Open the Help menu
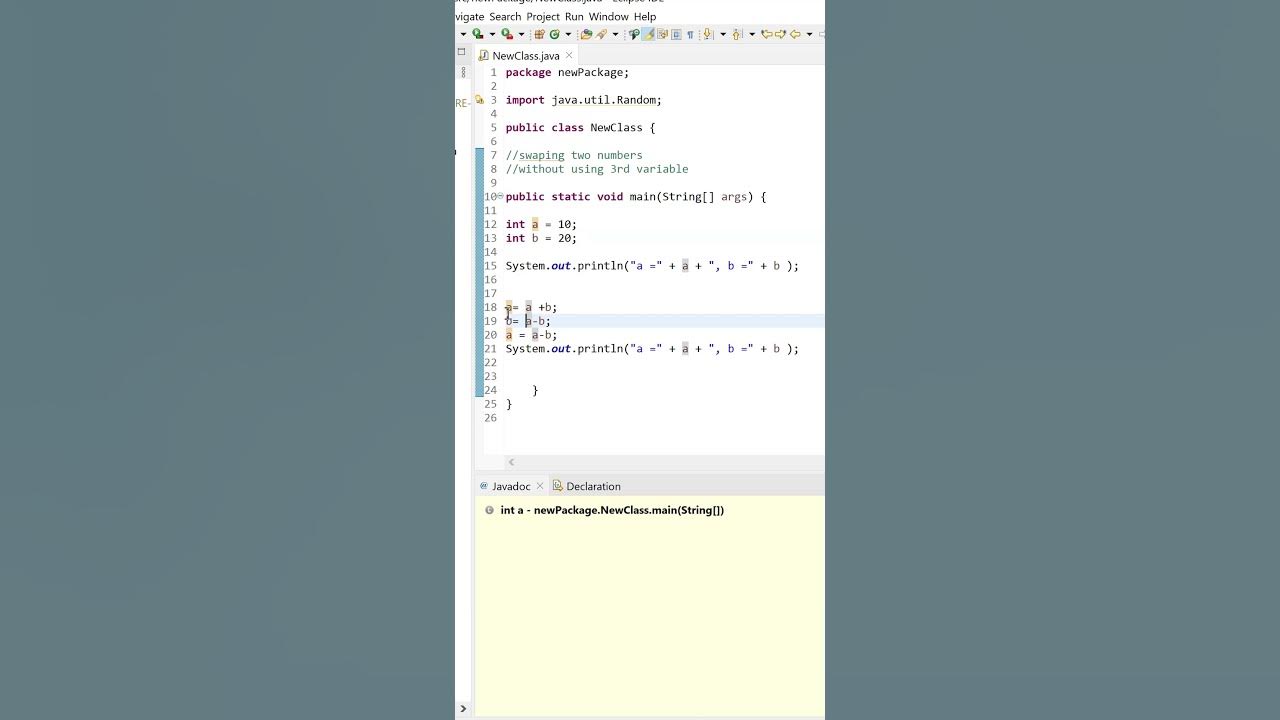Image resolution: width=1280 pixels, height=720 pixels. pyautogui.click(x=645, y=16)
